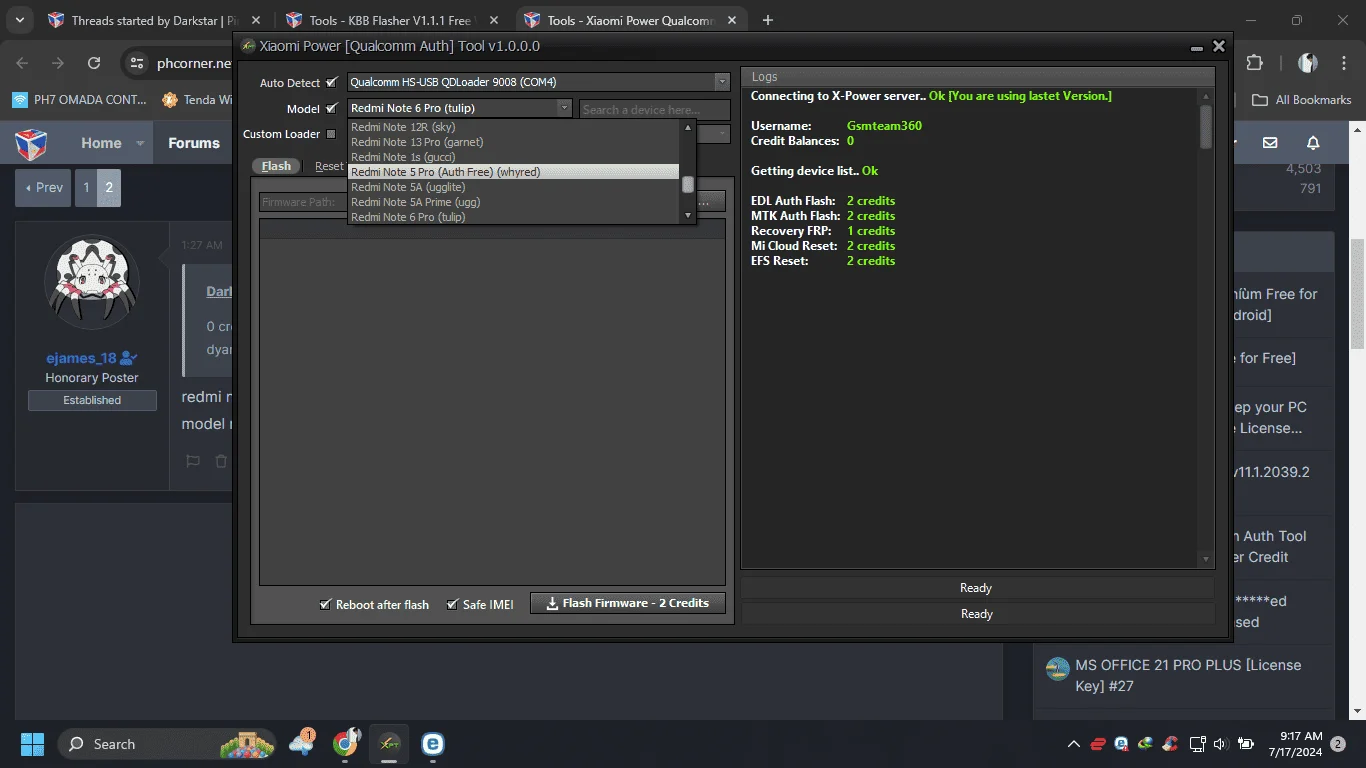Focus the Search a device here field
Screen dimensions: 1366x768
[x=655, y=109]
